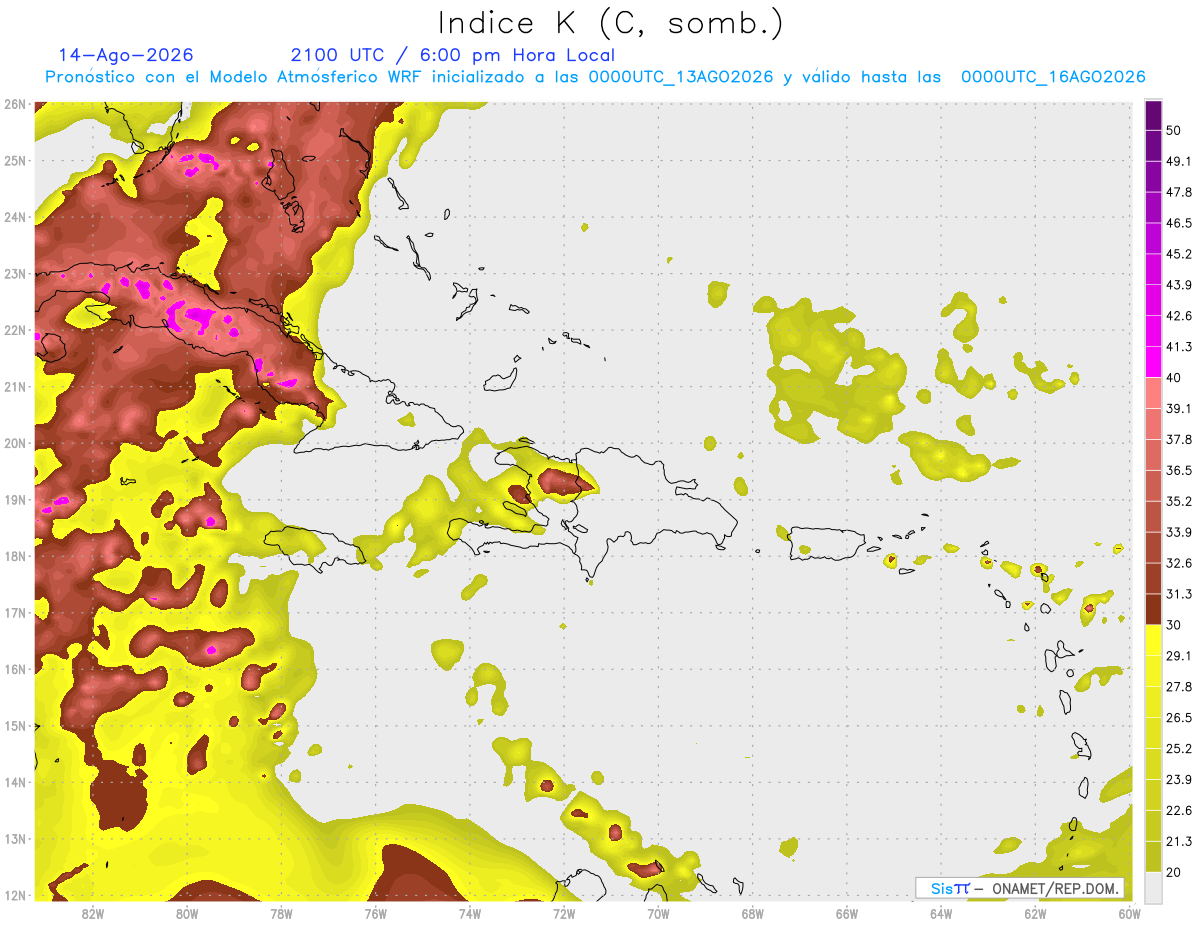Select the 64W longitude label
The height and width of the screenshot is (927, 1200).
tap(940, 914)
